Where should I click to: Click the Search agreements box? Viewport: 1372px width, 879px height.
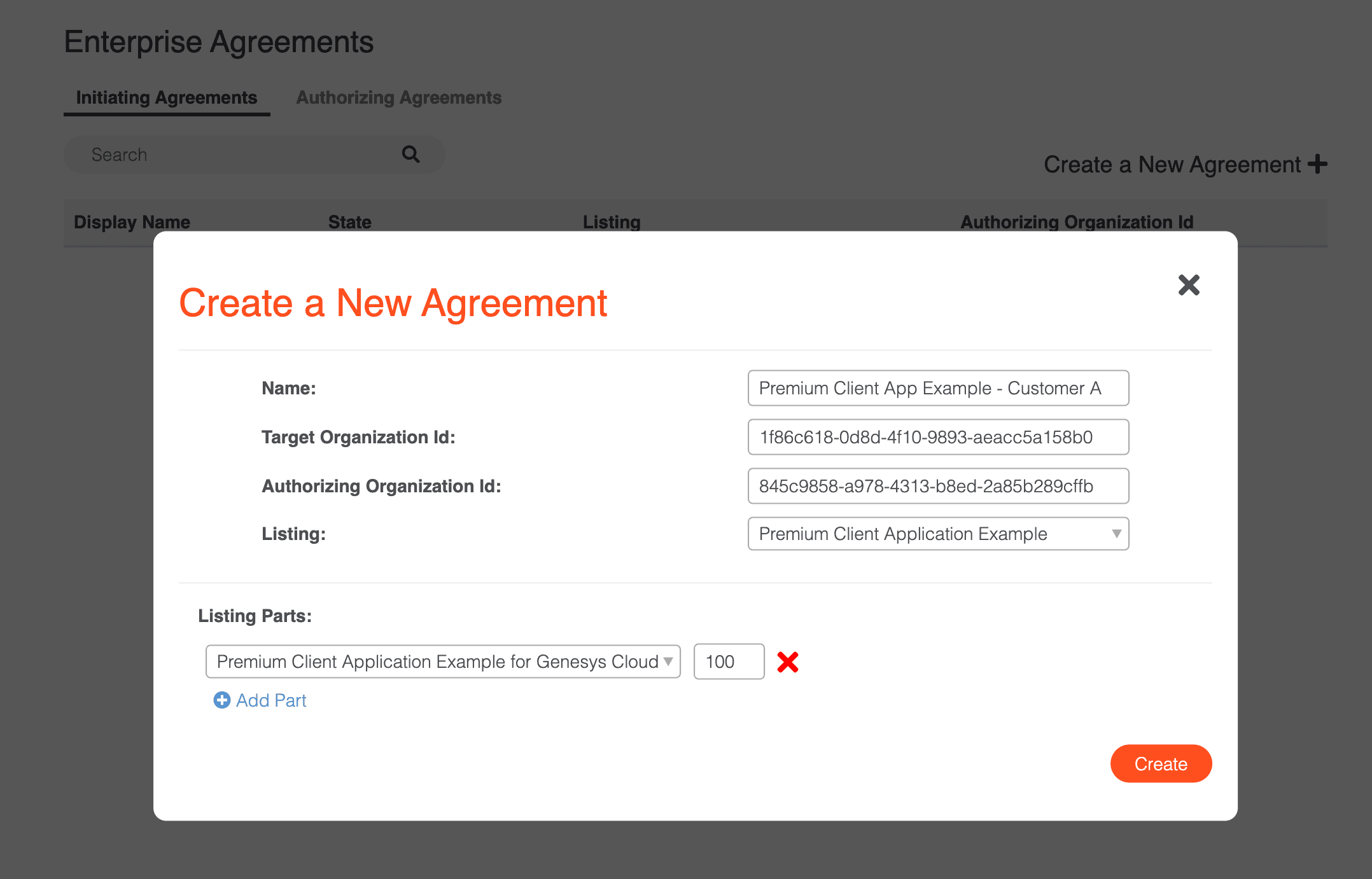pyautogui.click(x=242, y=155)
